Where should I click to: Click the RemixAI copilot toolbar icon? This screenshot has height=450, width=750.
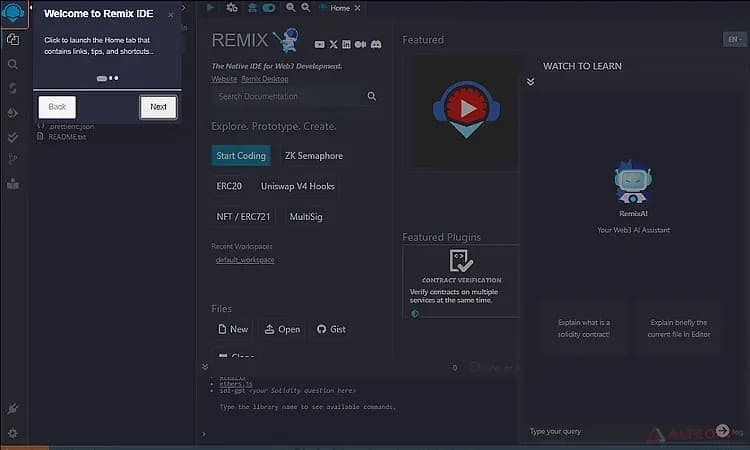pos(252,8)
